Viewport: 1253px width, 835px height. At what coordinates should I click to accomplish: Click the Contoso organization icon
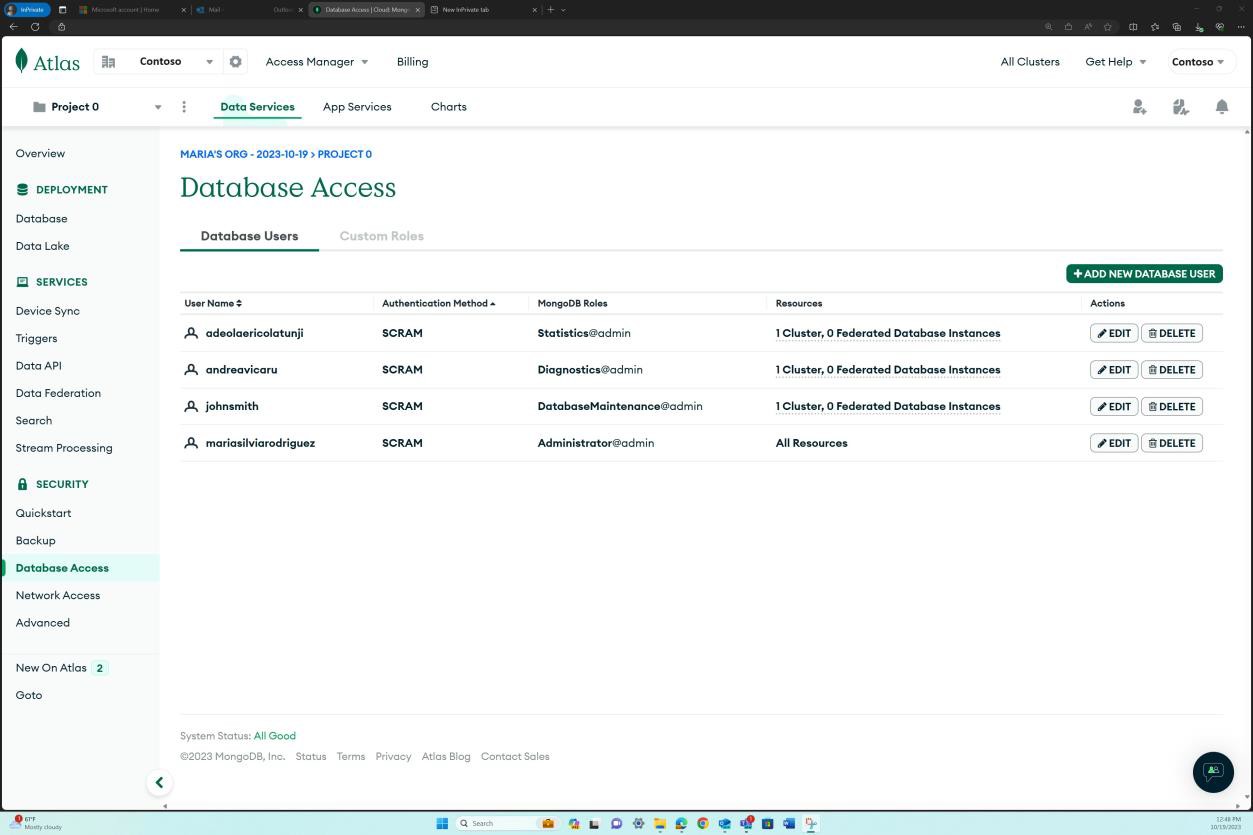[x=109, y=61]
